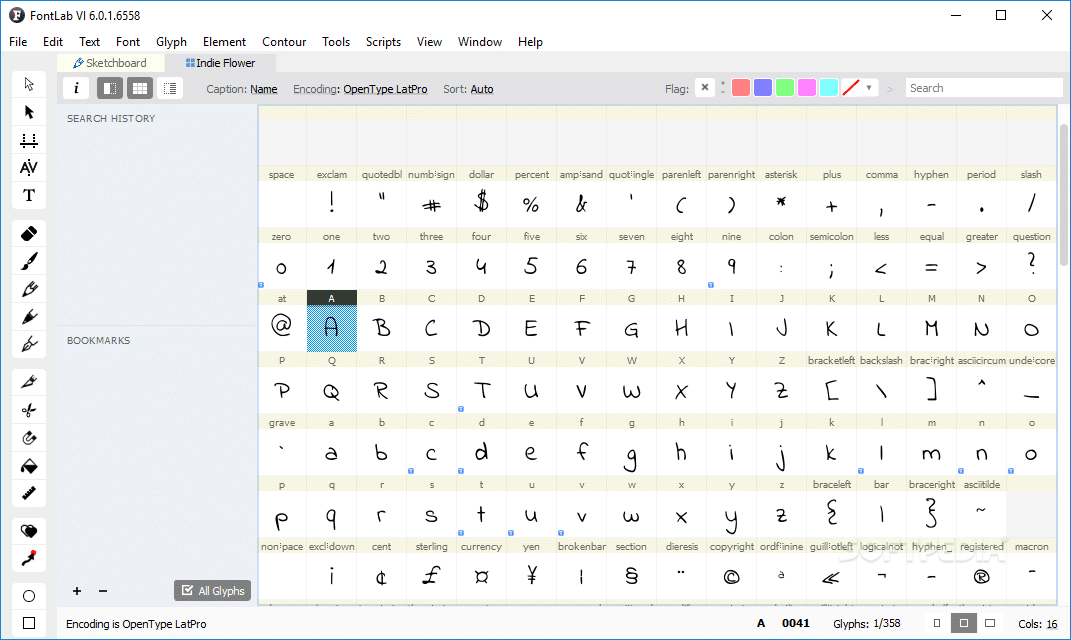Select the Contour tool with hollow arrow

pyautogui.click(x=29, y=84)
